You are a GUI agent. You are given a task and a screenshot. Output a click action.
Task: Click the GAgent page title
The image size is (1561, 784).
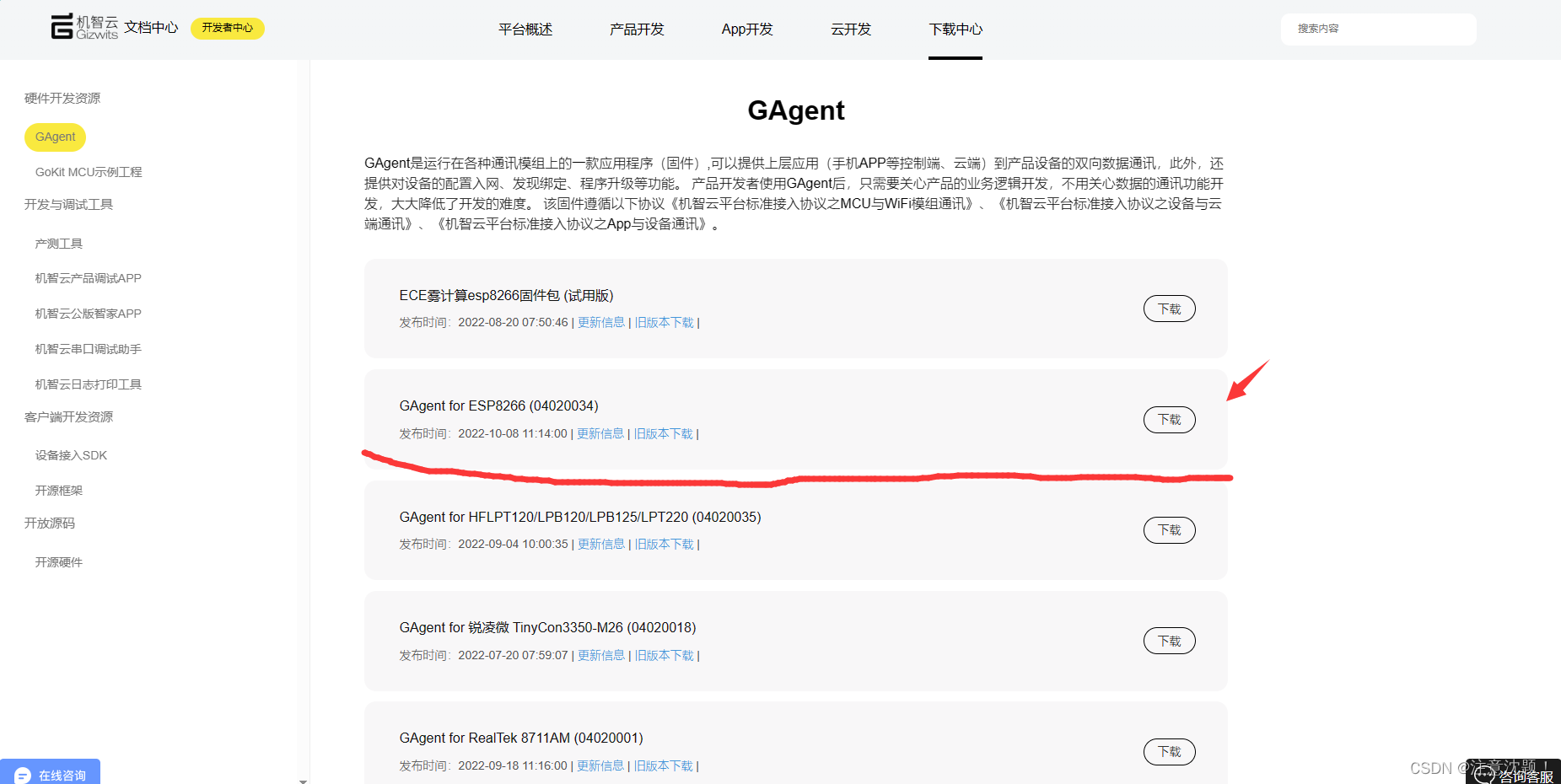point(796,110)
